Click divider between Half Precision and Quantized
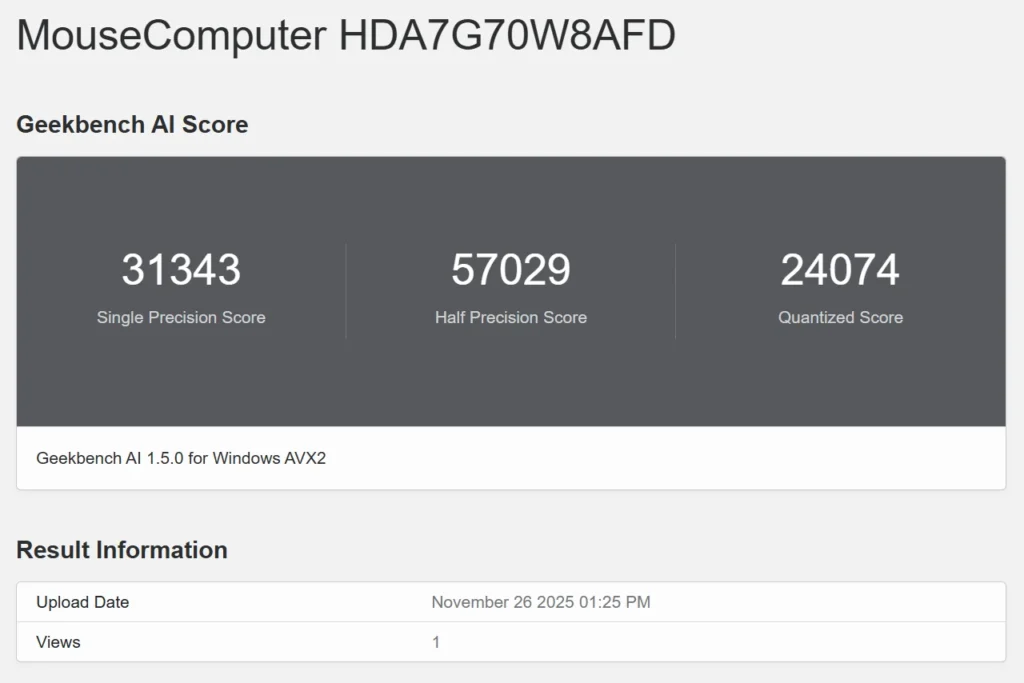1024x683 pixels. pos(675,291)
